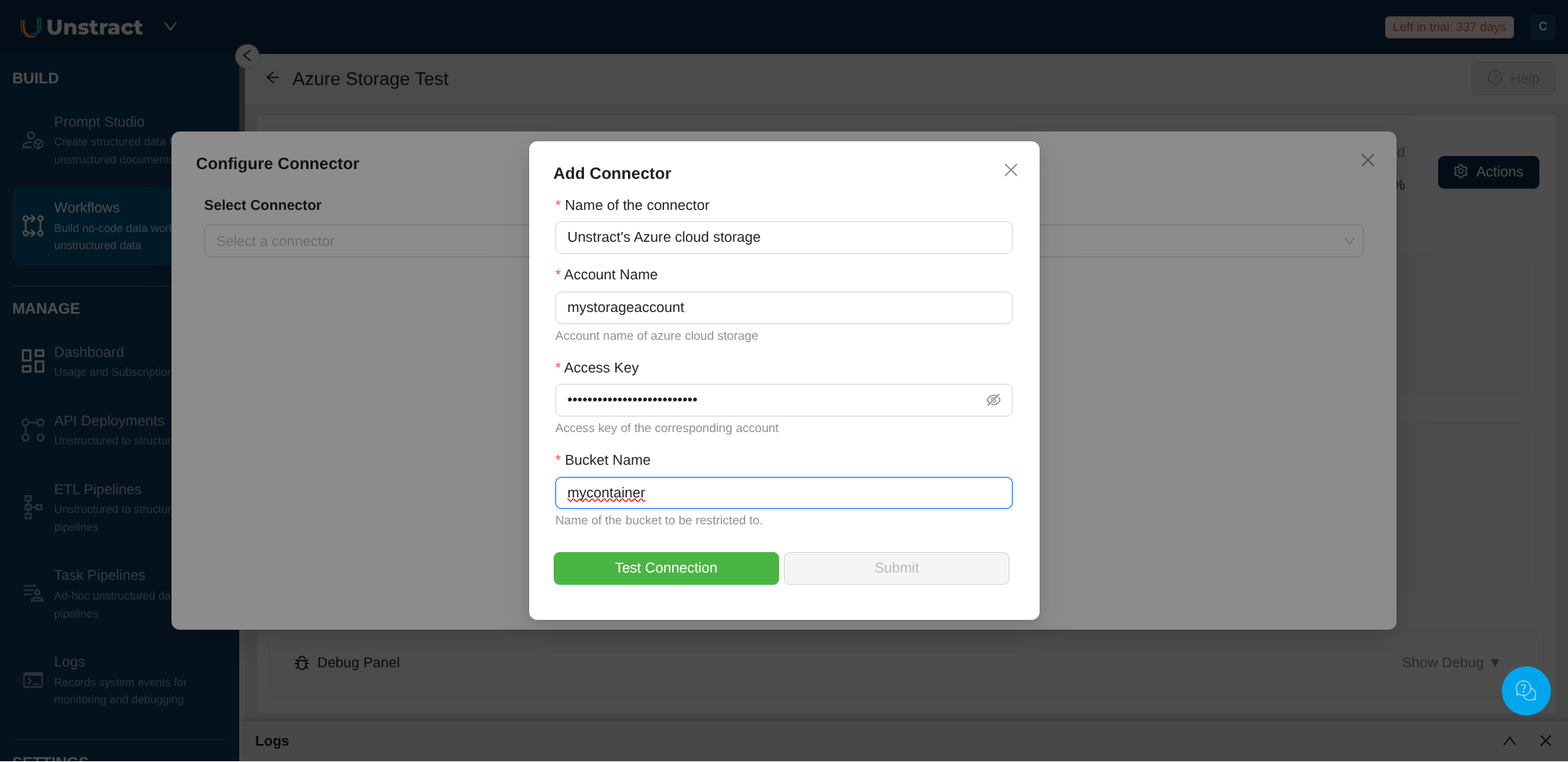This screenshot has height=762, width=1568.
Task: Expand the Show Debug panel
Action: pos(1450,662)
